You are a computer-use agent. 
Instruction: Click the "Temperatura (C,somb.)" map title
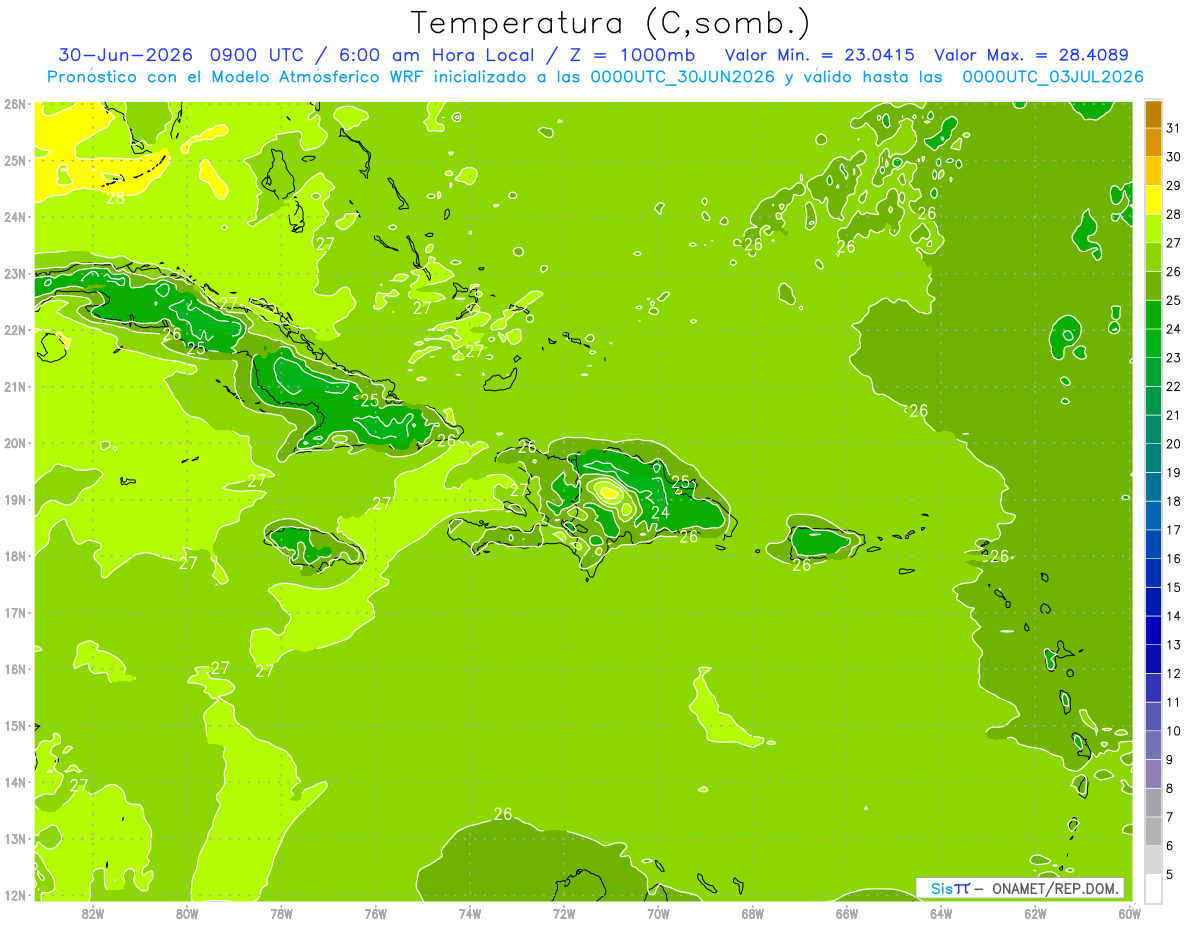(x=610, y=23)
